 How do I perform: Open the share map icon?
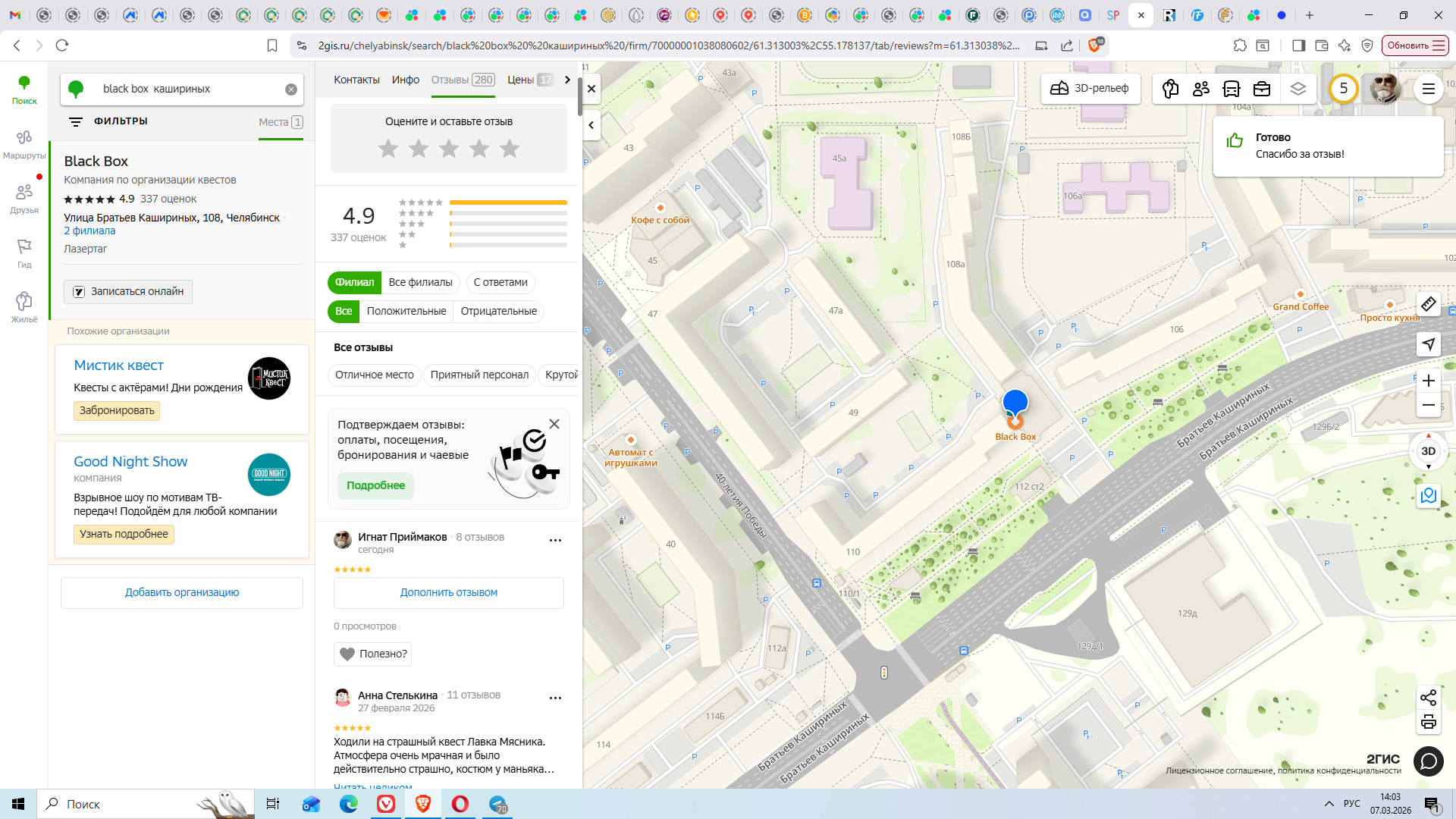point(1428,697)
